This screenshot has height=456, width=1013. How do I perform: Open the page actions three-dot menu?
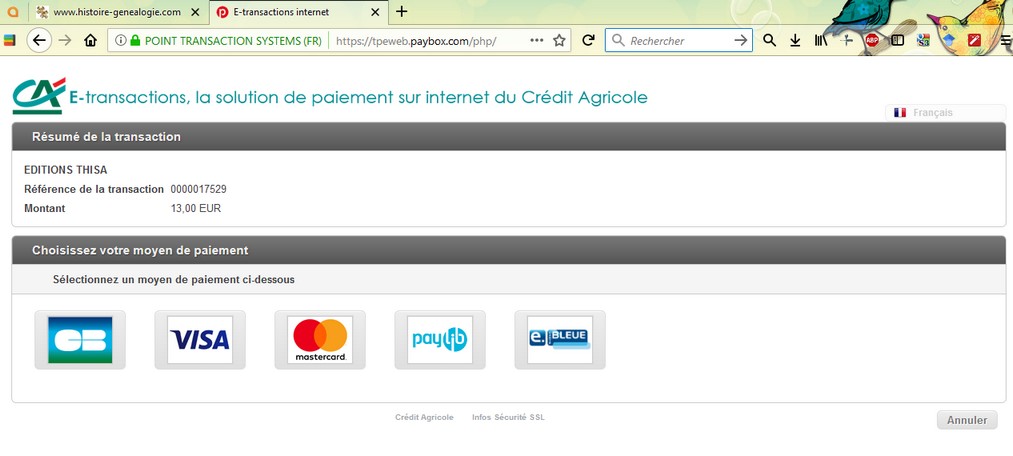[536, 40]
